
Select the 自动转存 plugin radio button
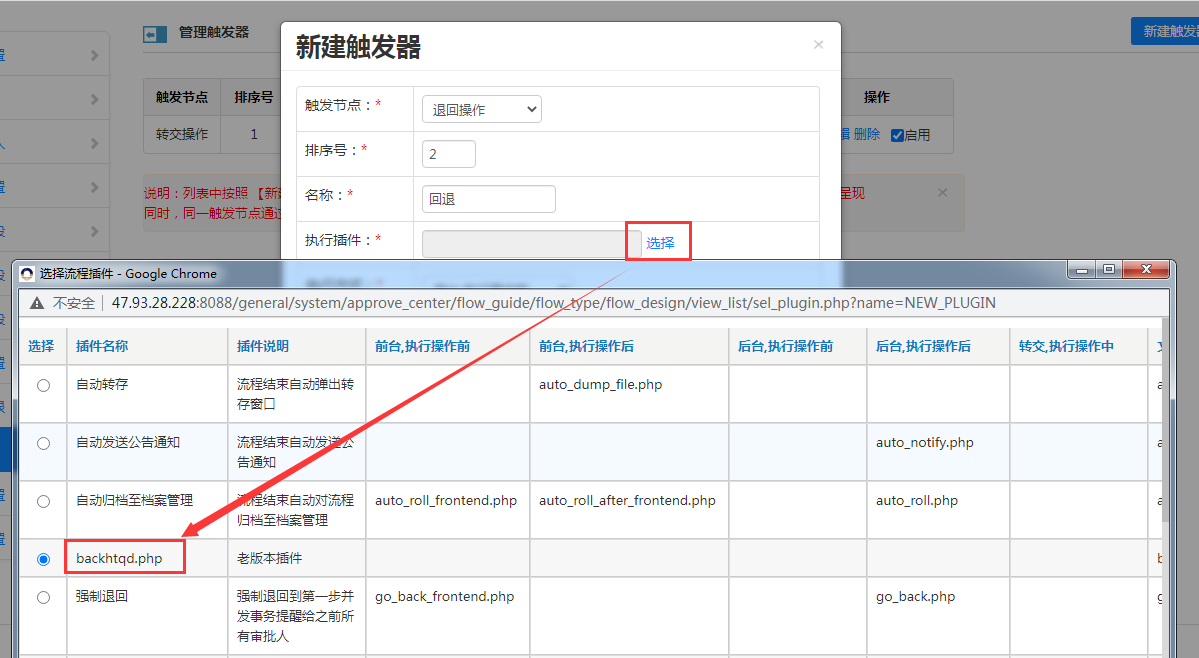pyautogui.click(x=44, y=386)
